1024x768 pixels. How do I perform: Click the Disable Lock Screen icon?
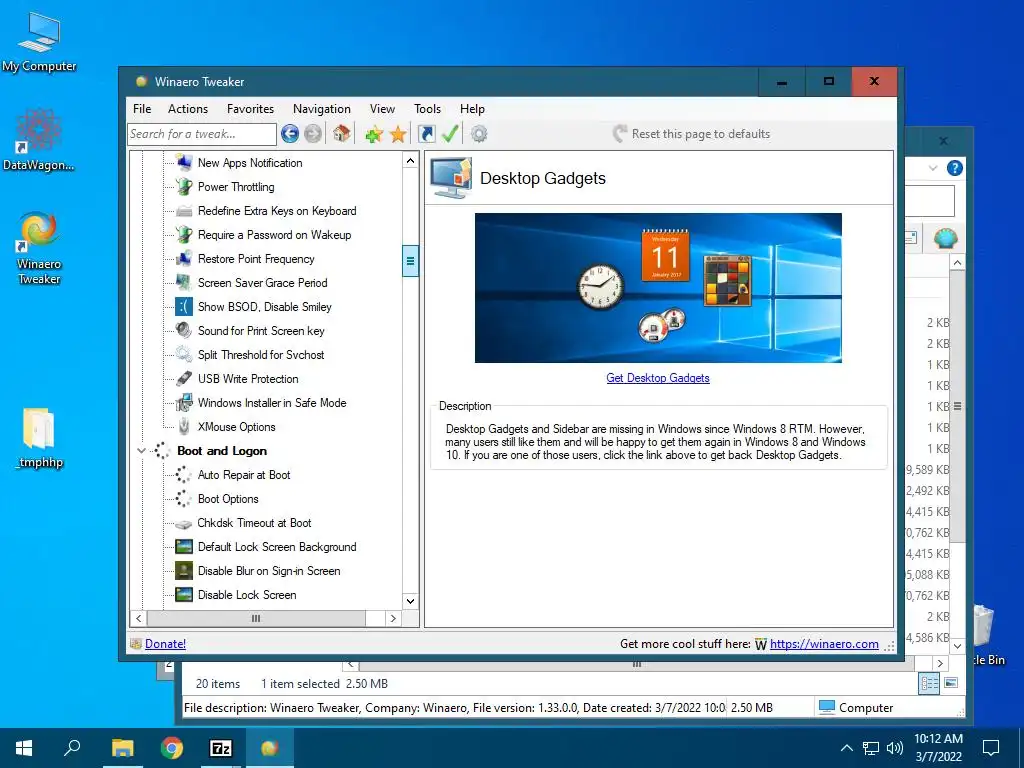[x=184, y=595]
